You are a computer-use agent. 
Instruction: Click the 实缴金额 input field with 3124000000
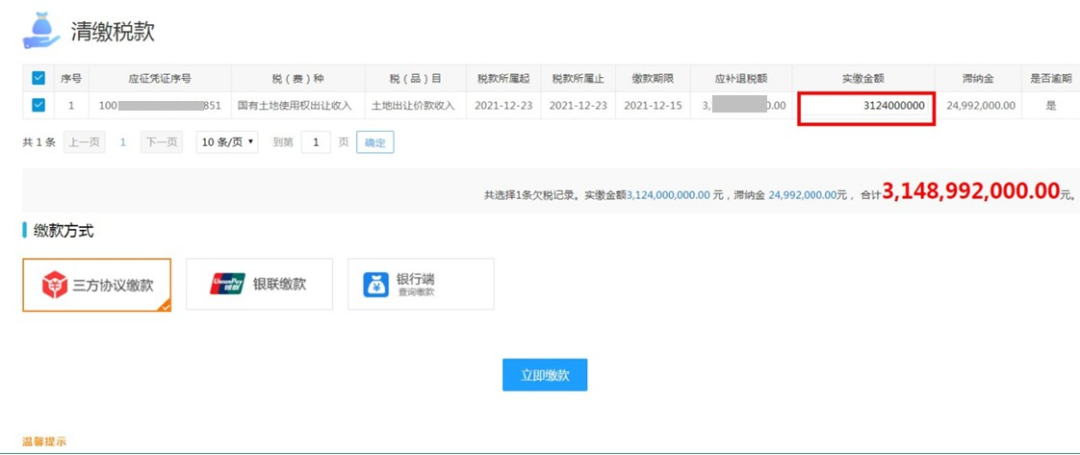point(866,106)
